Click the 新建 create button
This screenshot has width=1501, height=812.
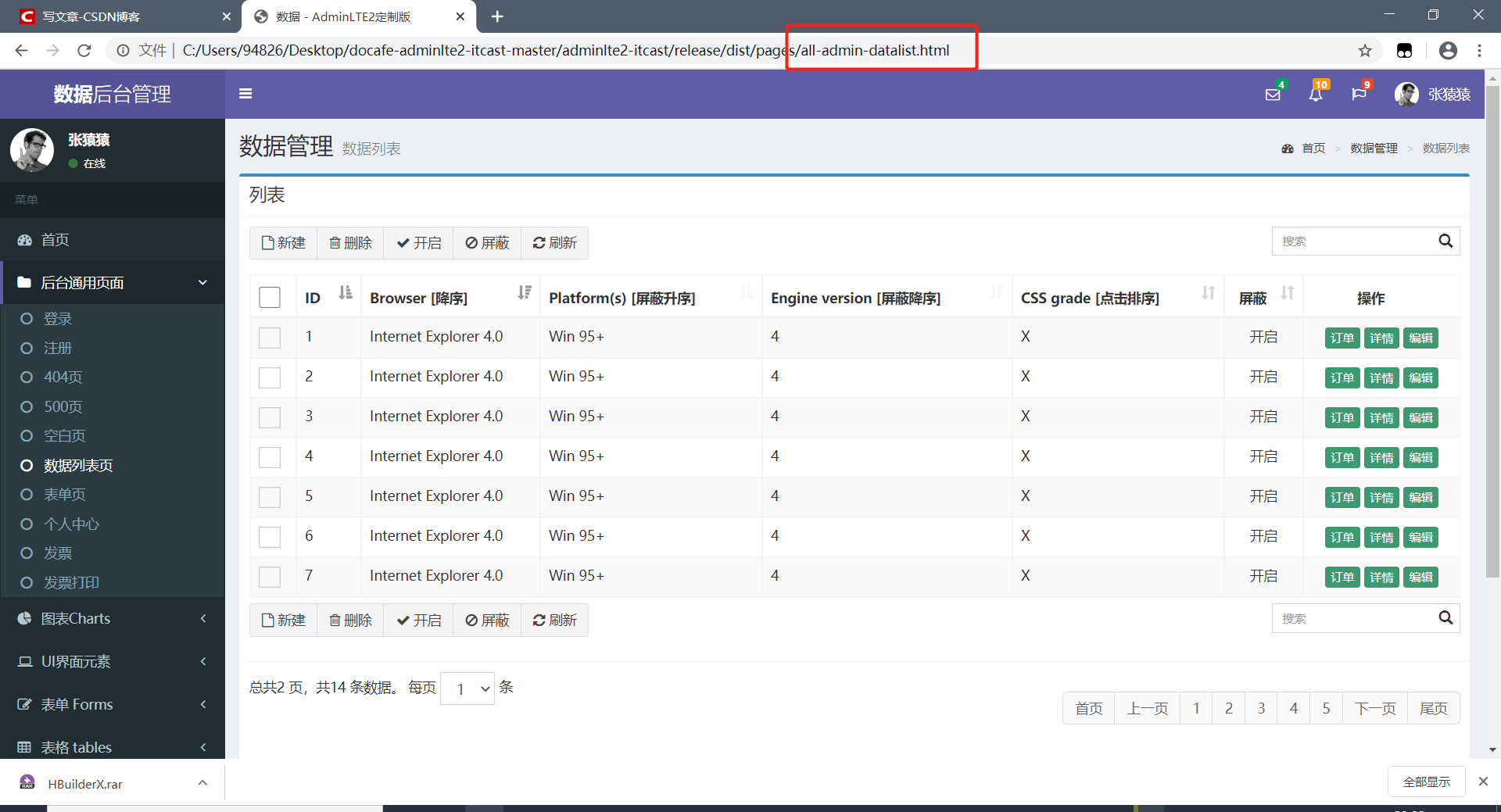pyautogui.click(x=283, y=242)
